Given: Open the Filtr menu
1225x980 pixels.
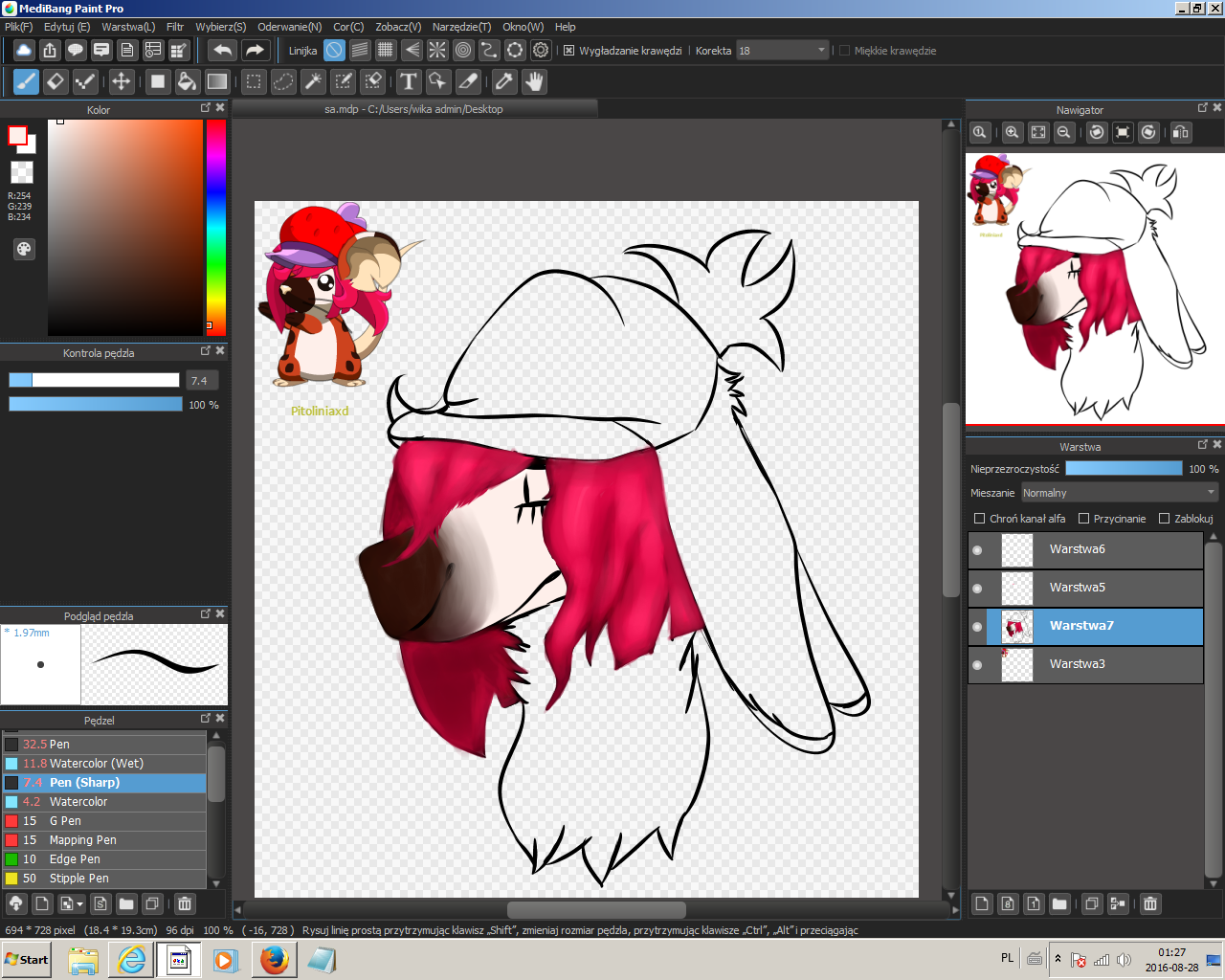Looking at the screenshot, I should [175, 27].
